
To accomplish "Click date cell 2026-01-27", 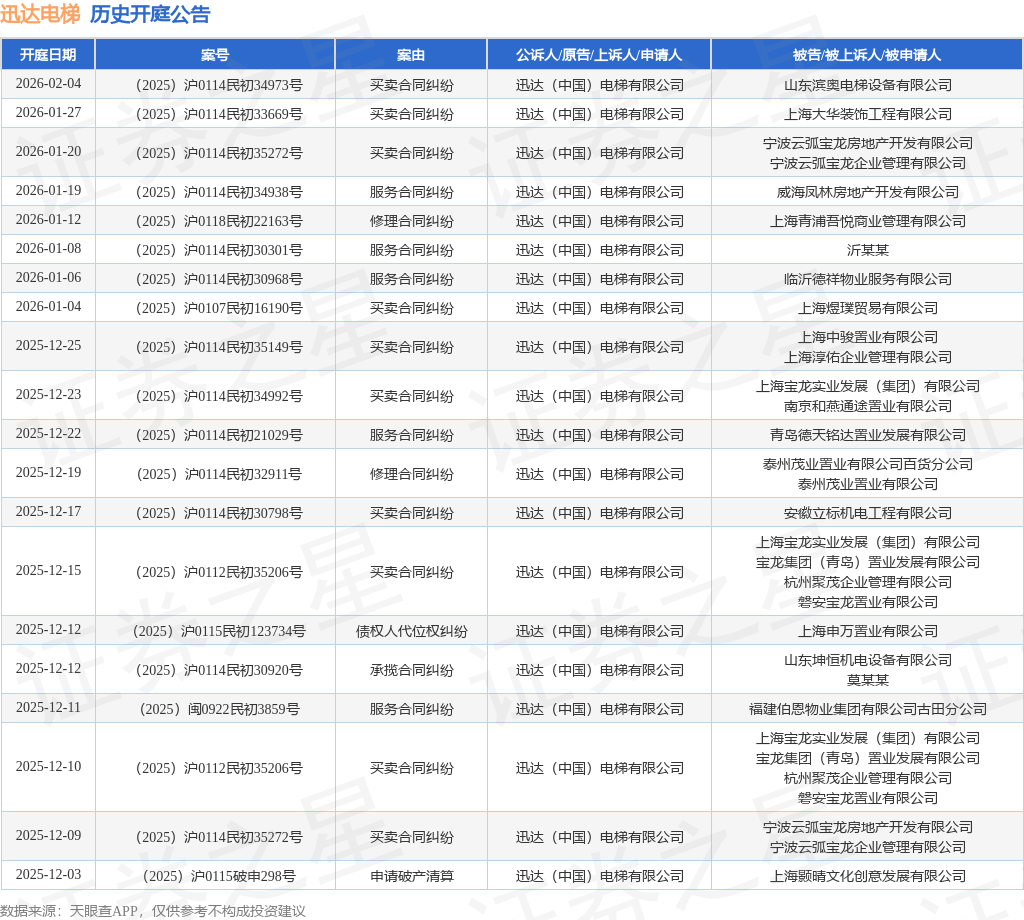I will (48, 112).
